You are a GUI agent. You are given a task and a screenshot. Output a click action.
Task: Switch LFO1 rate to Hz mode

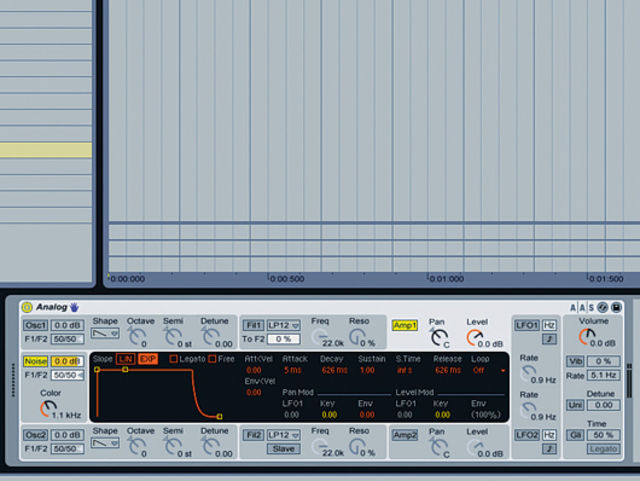[549, 325]
